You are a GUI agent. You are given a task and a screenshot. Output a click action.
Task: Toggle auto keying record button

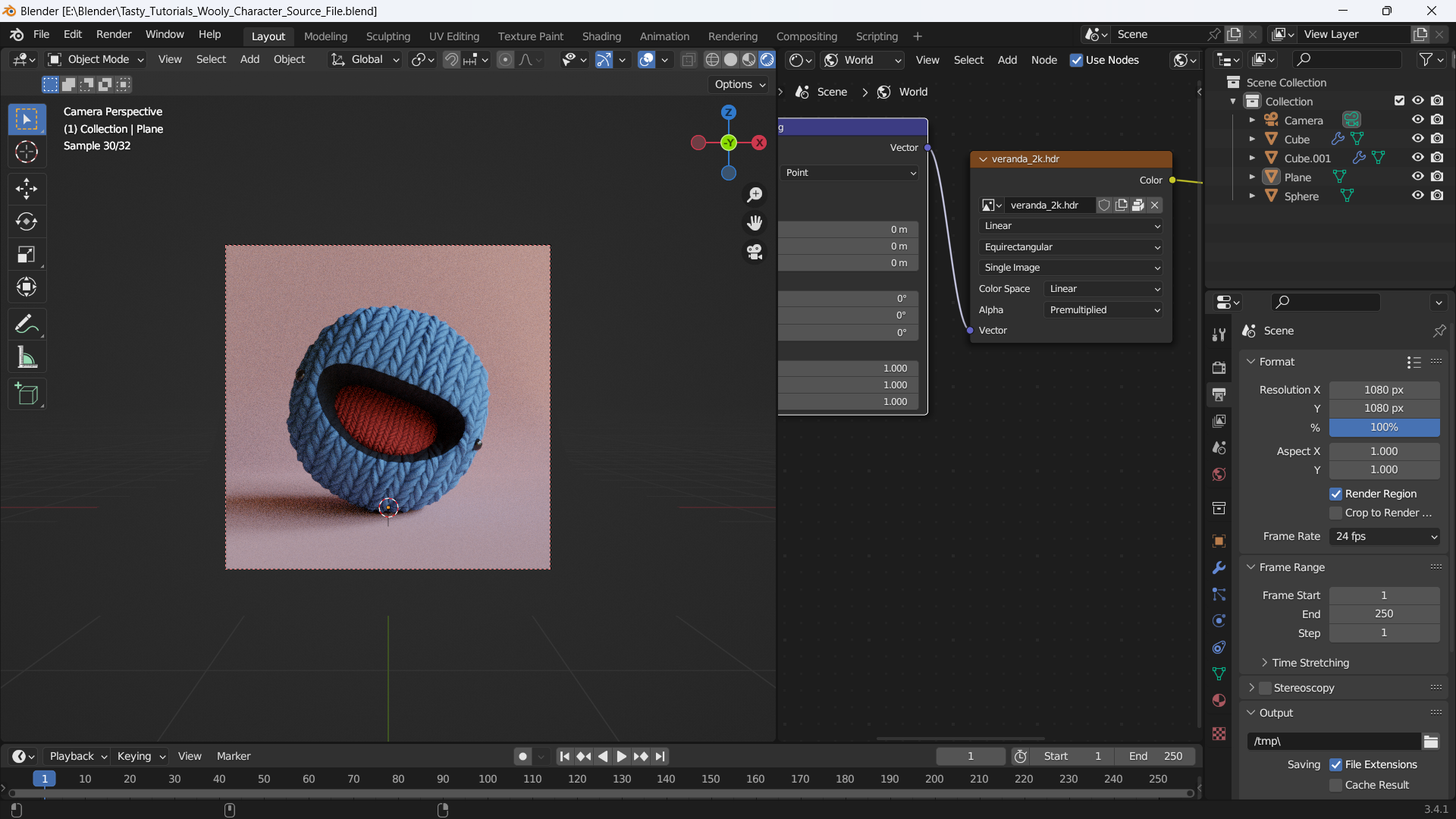(x=522, y=756)
